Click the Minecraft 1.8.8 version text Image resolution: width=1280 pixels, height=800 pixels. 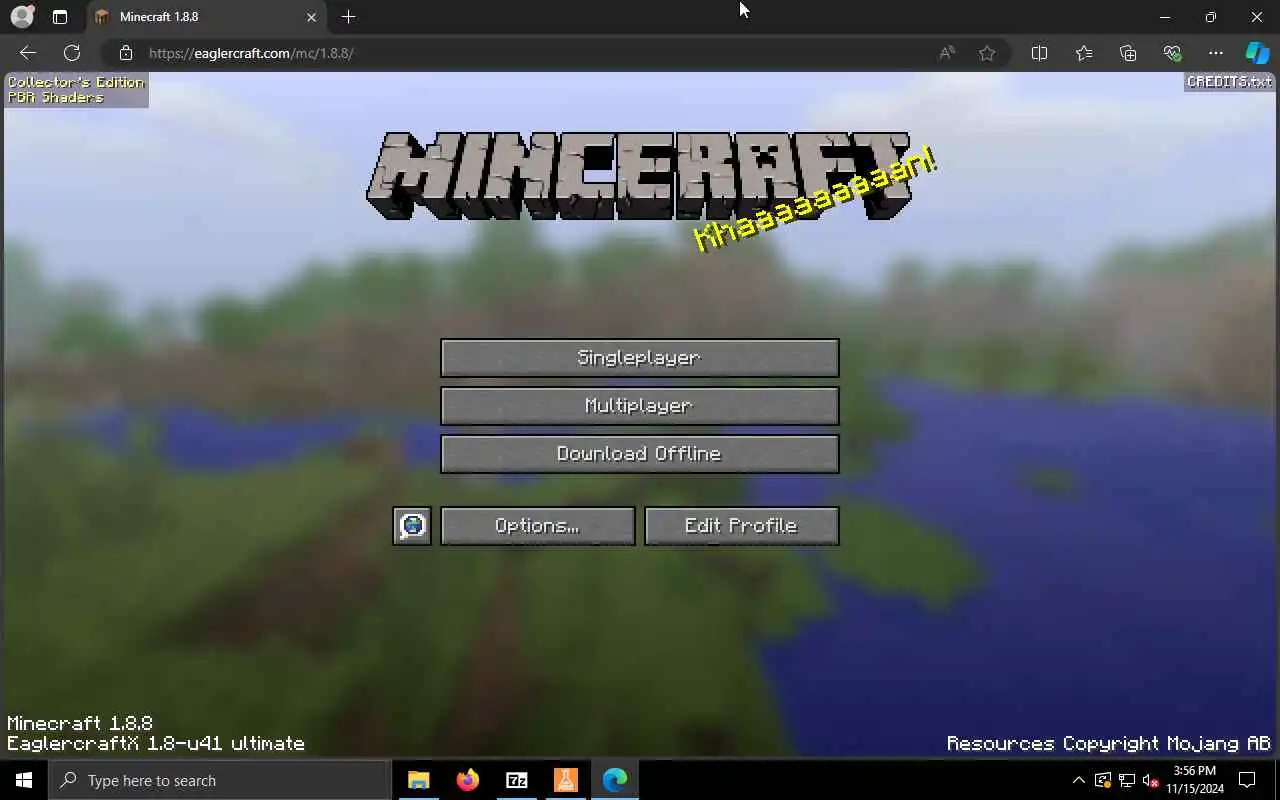80,723
